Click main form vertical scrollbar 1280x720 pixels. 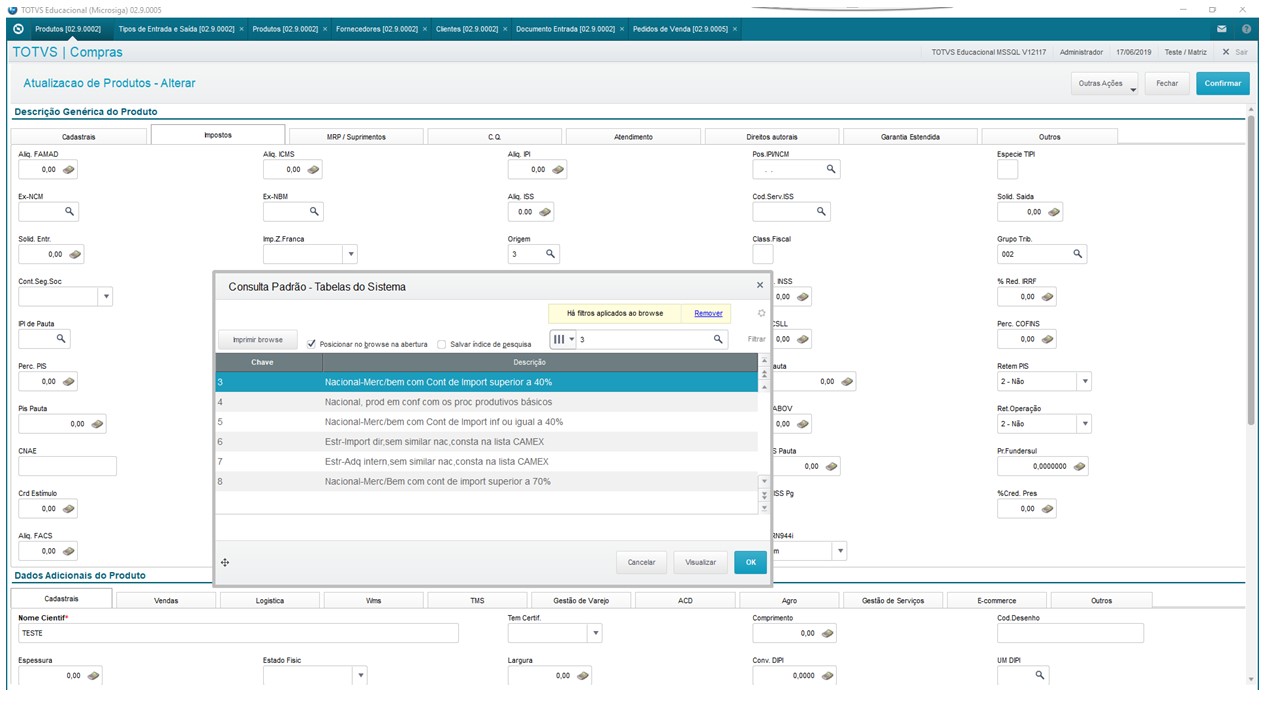[x=1250, y=270]
